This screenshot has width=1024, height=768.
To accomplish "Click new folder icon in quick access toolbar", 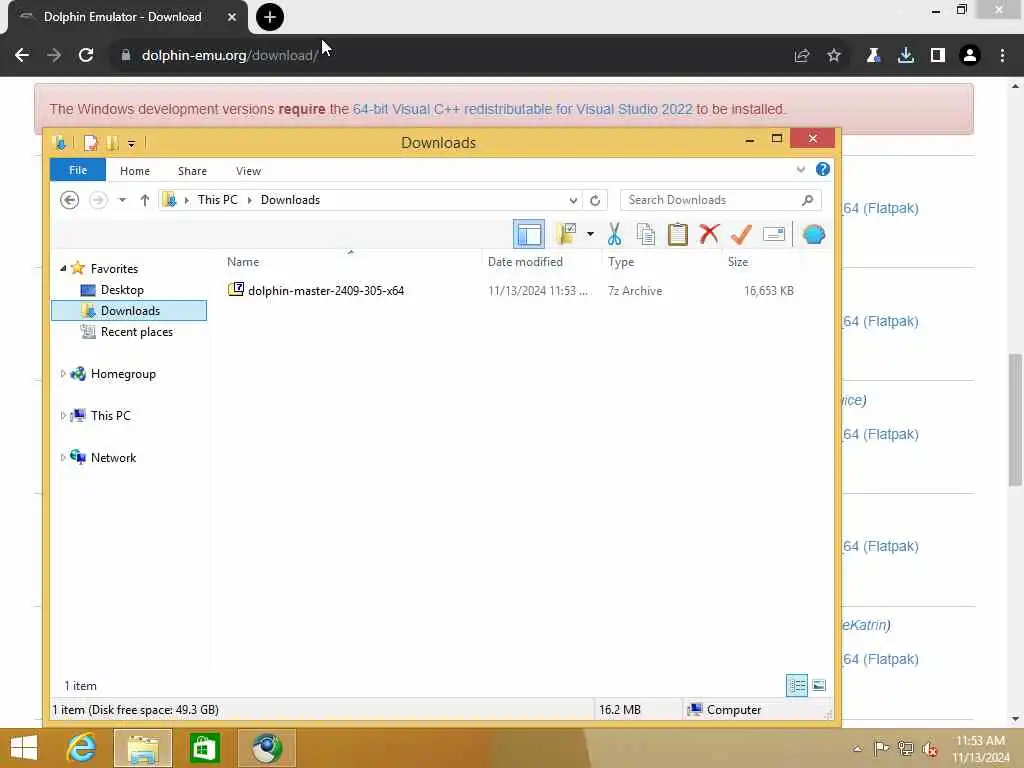I will click(112, 142).
